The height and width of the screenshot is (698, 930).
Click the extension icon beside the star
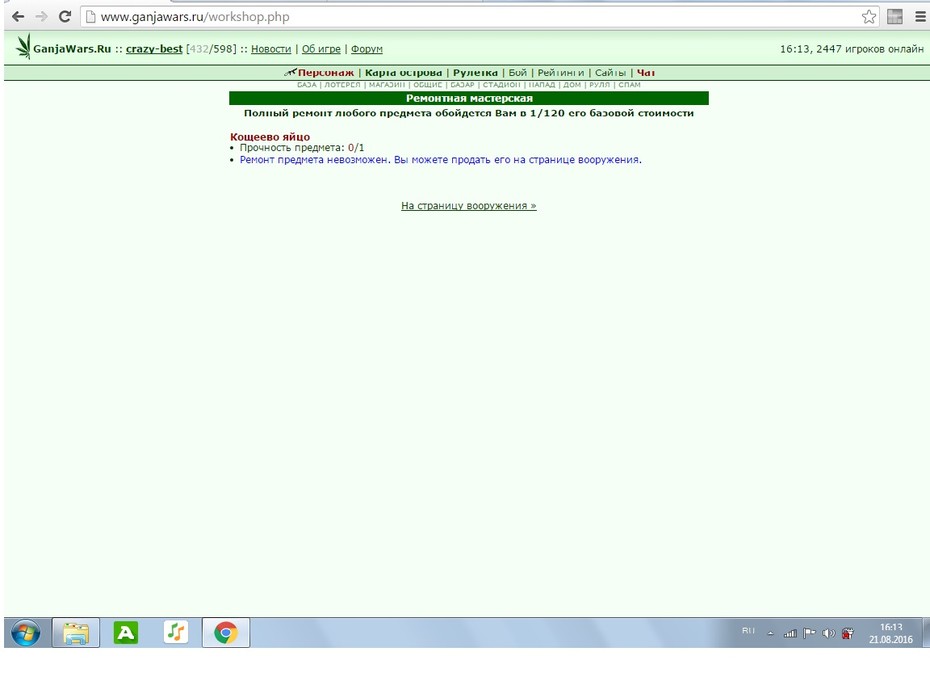point(894,17)
